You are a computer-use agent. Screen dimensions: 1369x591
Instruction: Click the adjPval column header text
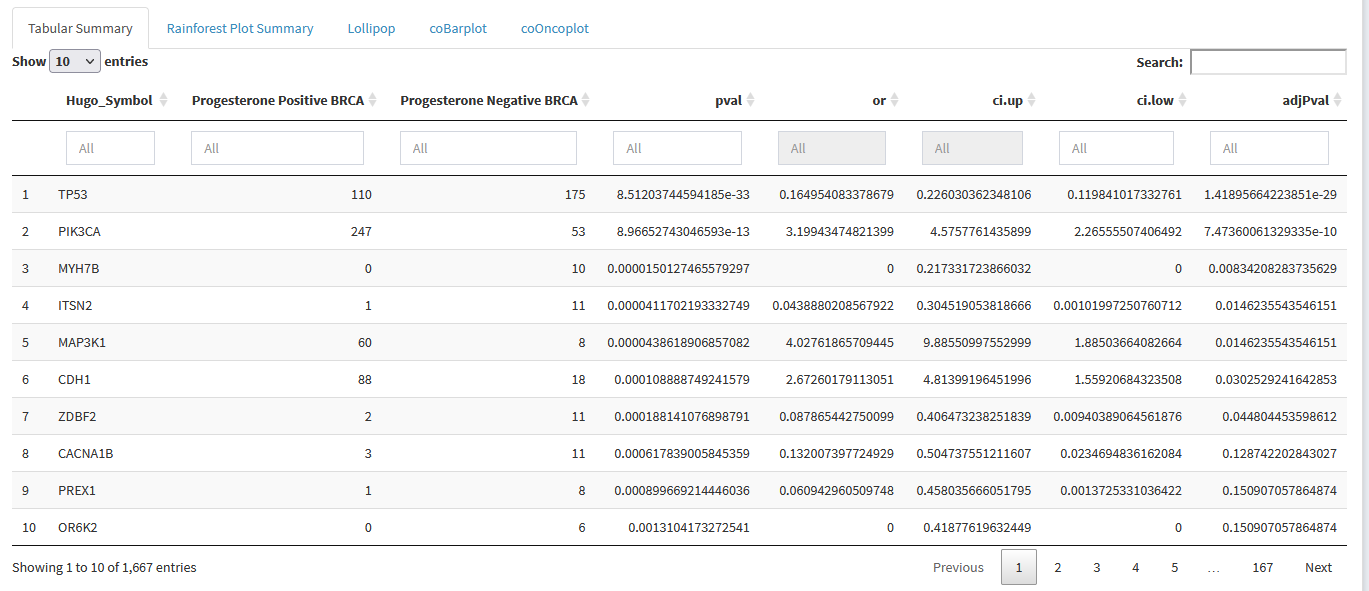[1306, 100]
